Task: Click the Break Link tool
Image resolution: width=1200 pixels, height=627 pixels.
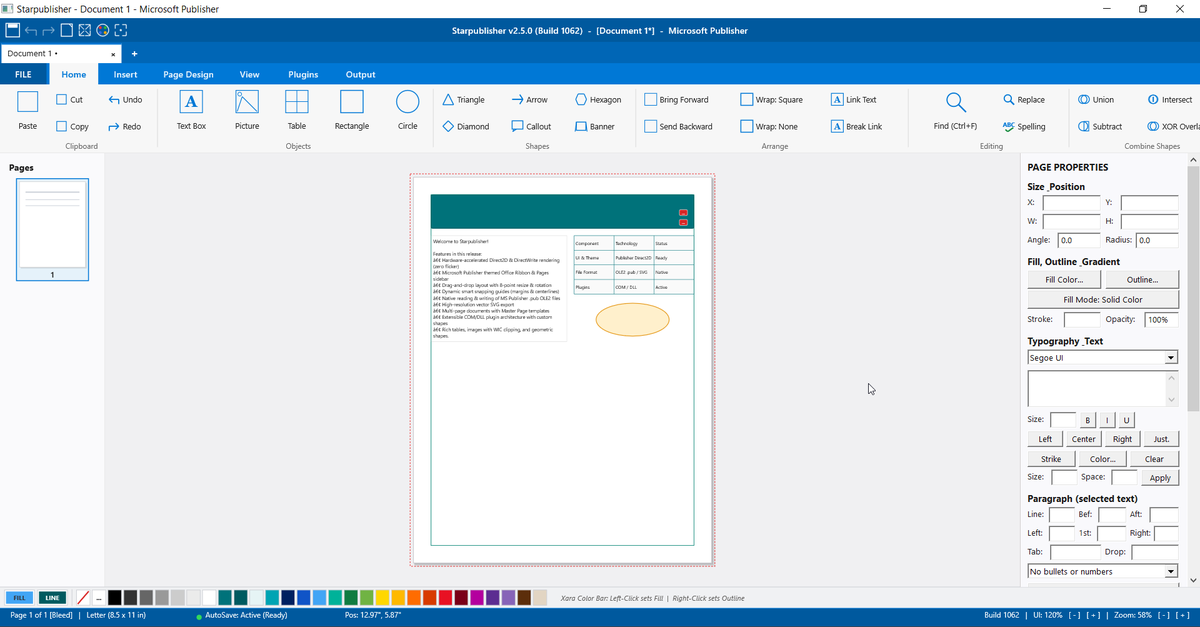Action: pyautogui.click(x=857, y=127)
